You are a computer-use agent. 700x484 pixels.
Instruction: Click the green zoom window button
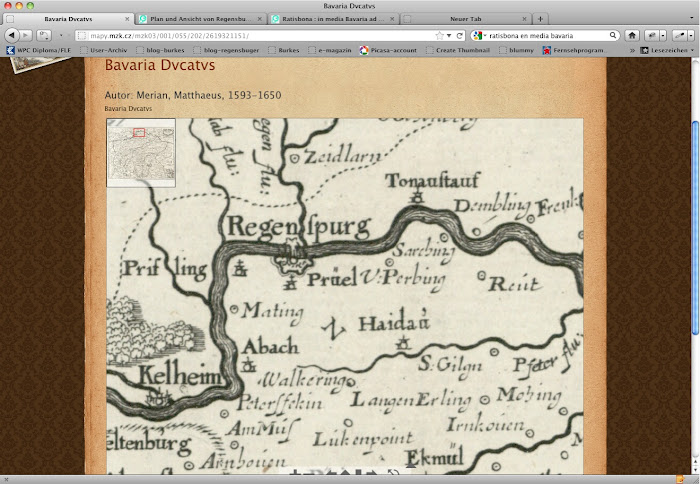(30, 5)
